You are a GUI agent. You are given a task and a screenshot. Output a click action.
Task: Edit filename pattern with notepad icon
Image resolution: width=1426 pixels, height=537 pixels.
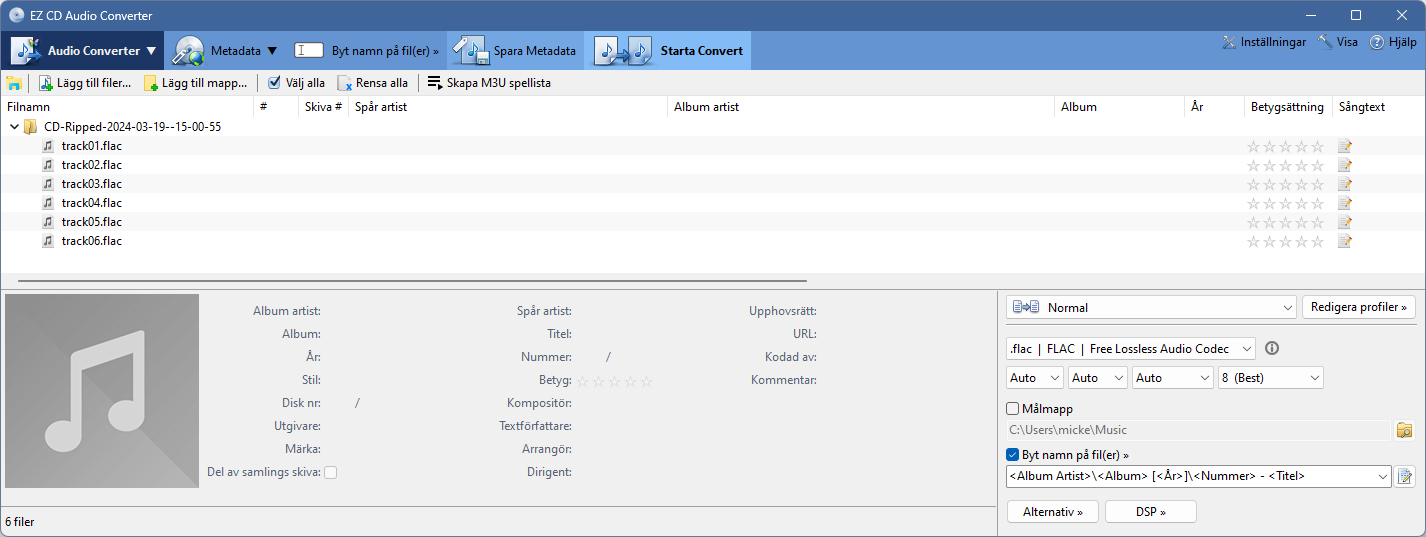(1405, 476)
